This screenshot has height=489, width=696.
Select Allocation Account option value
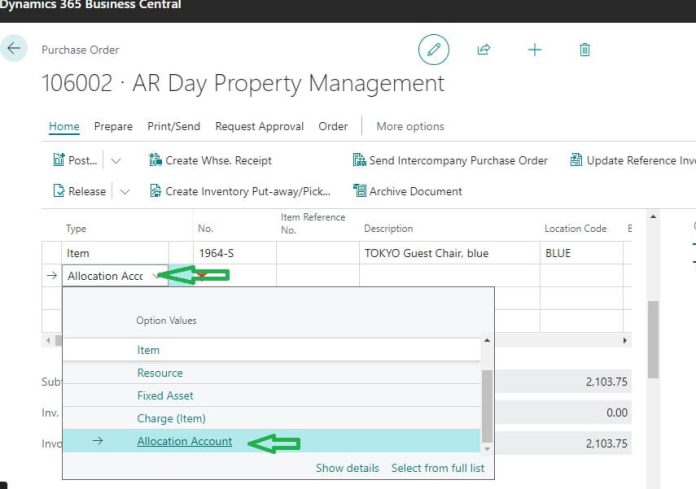(184, 441)
